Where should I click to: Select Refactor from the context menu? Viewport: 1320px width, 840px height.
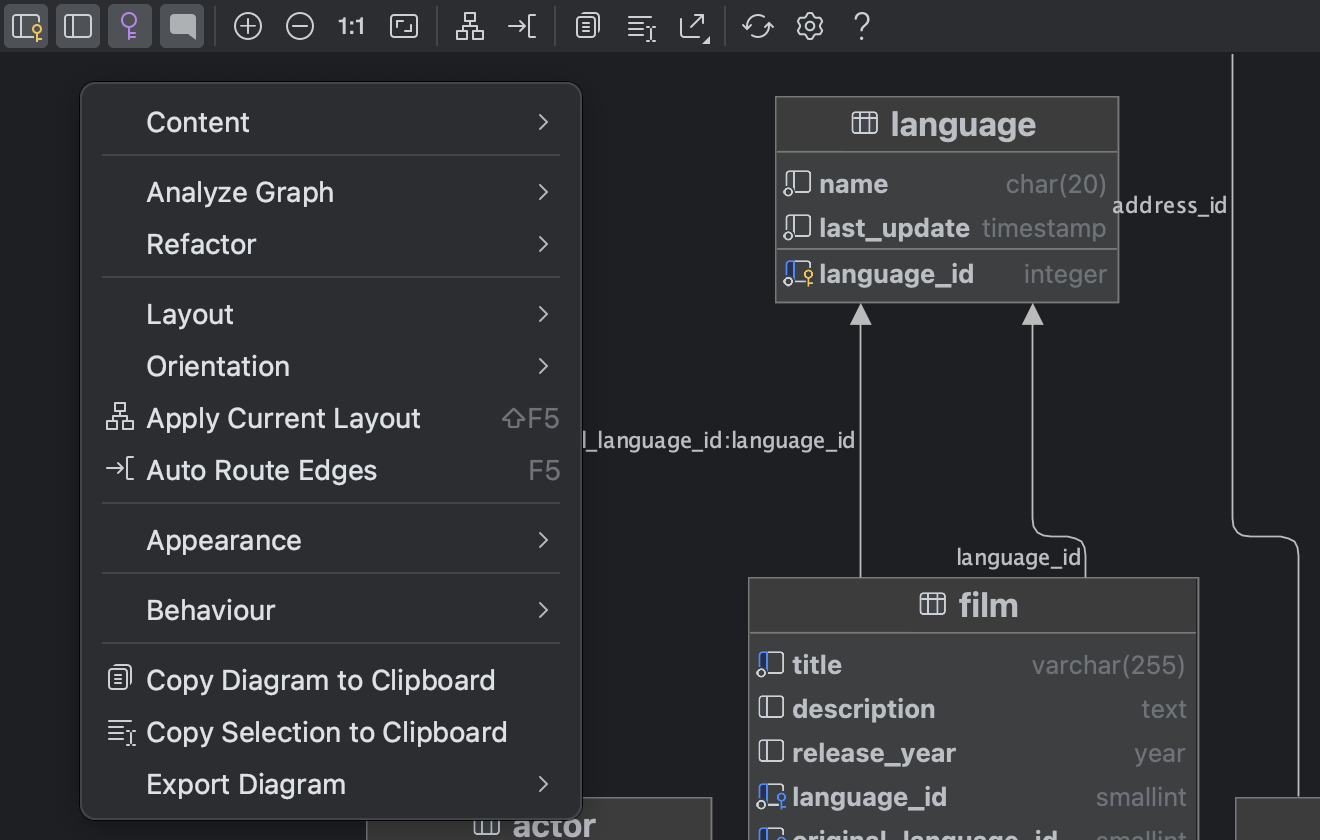[x=330, y=244]
